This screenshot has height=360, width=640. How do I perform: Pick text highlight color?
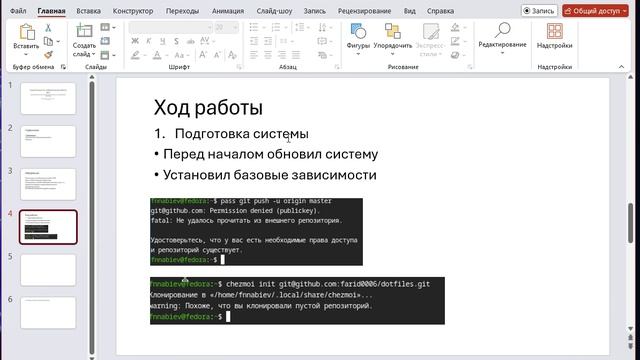pyautogui.click(x=135, y=55)
